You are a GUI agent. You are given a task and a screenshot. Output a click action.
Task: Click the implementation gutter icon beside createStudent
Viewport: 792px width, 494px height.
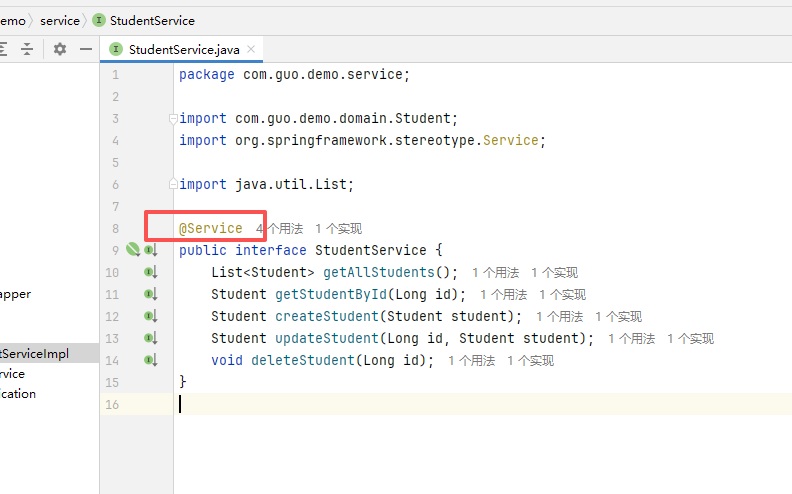[150, 316]
